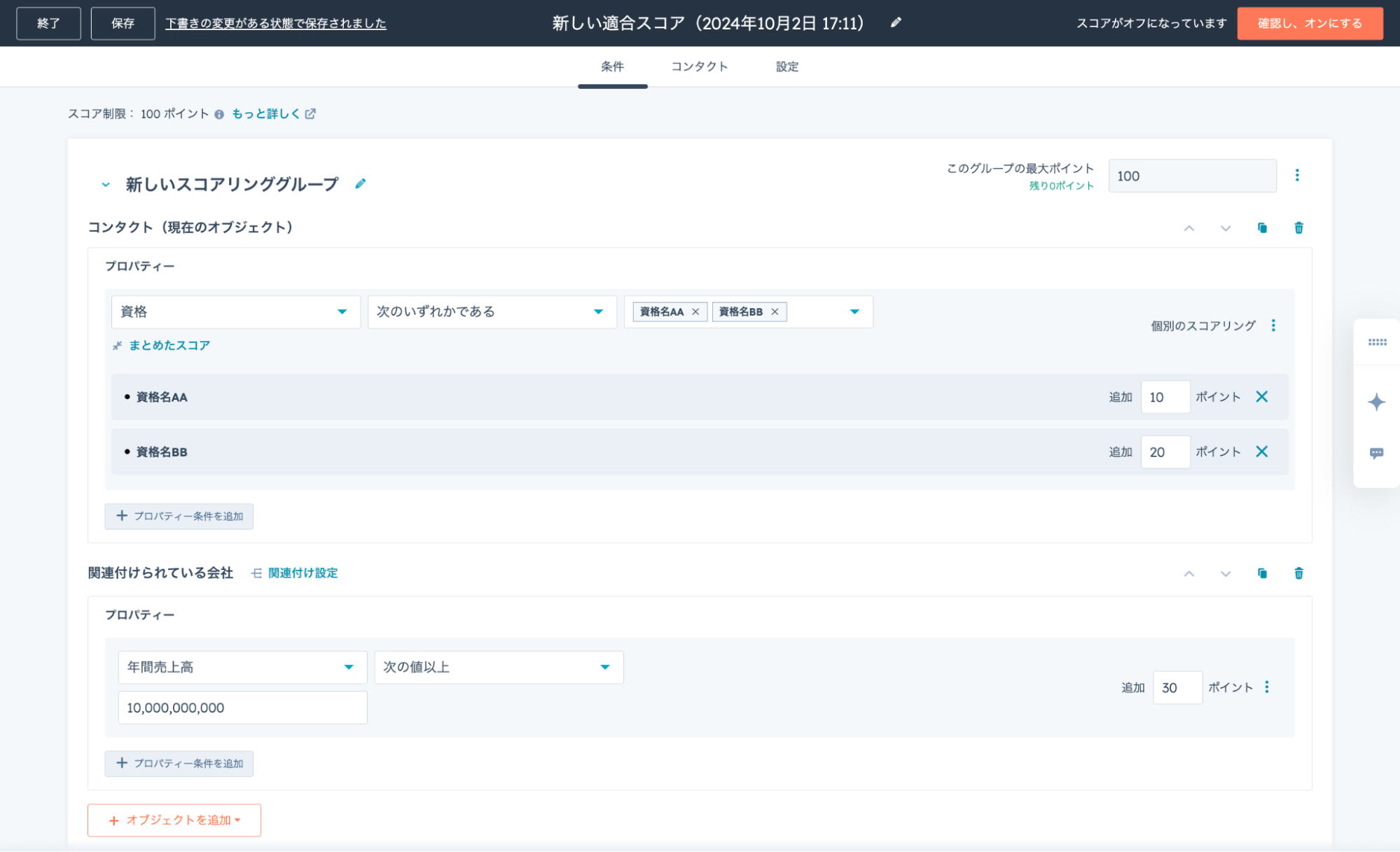Open the 年間売上高 condition three-dot menu
1400x852 pixels.
click(1267, 687)
